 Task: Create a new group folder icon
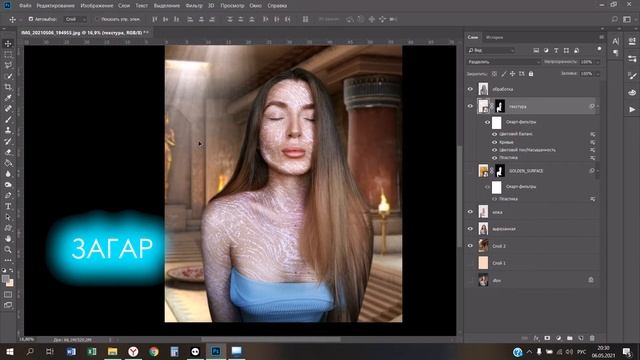tap(570, 338)
